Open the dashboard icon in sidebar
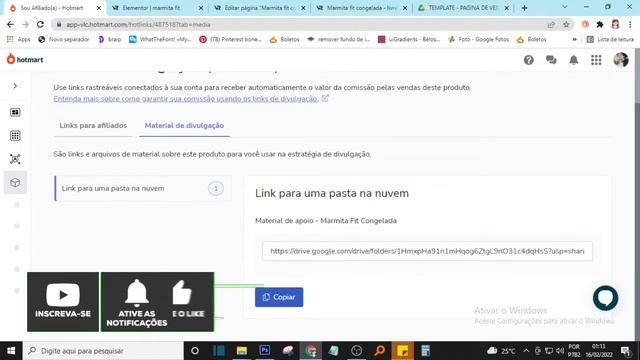 [15, 112]
